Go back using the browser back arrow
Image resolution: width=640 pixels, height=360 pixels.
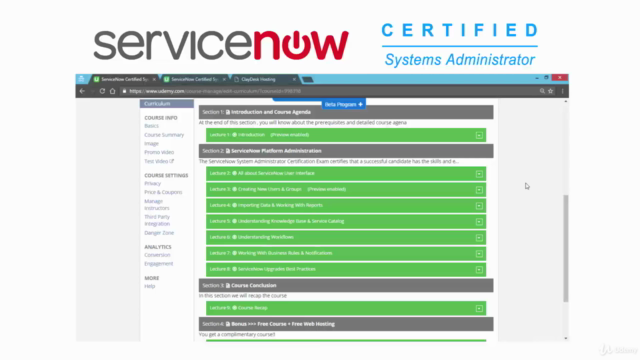click(x=82, y=91)
